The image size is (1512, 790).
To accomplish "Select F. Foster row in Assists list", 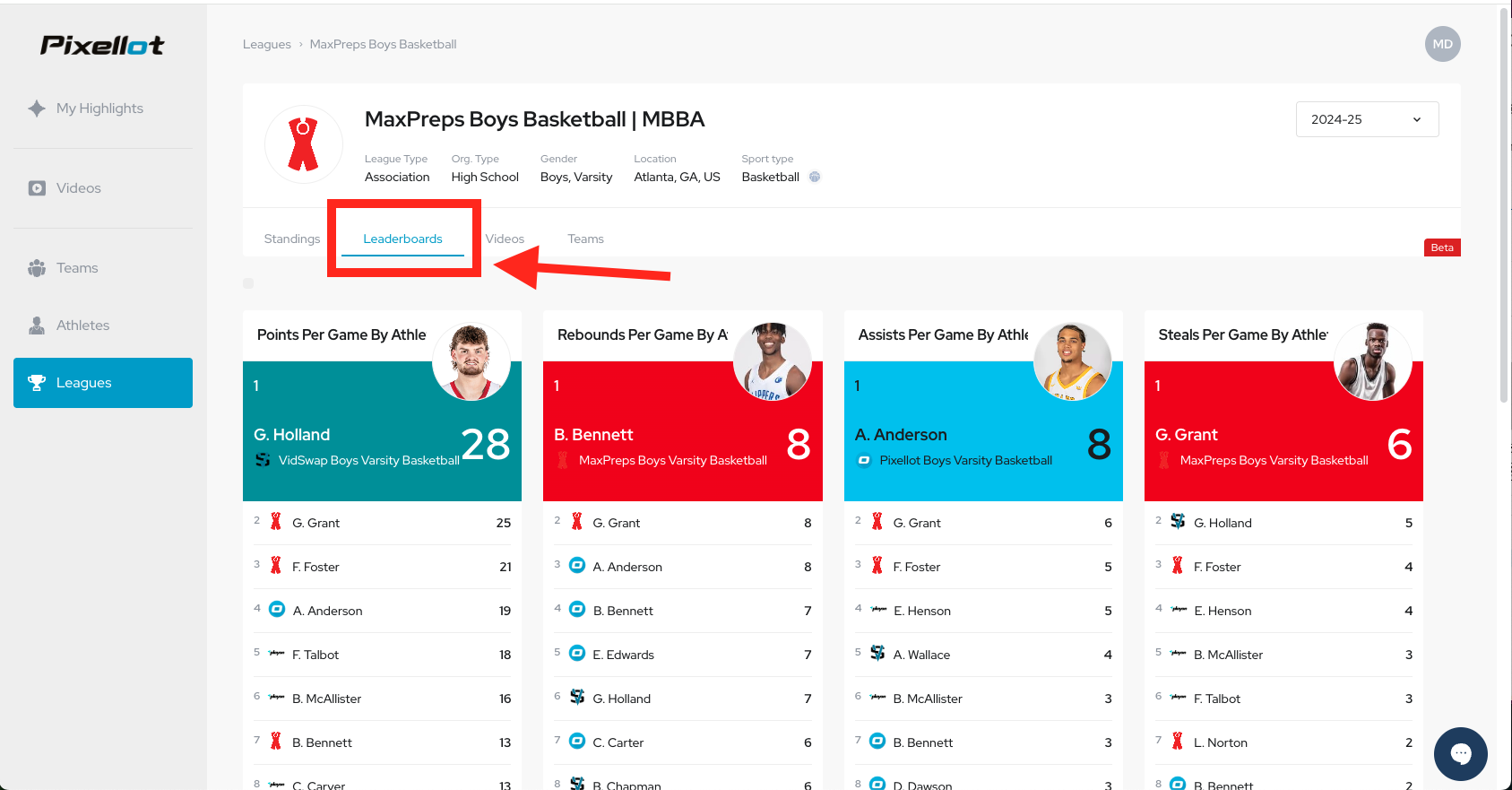I will coord(983,567).
